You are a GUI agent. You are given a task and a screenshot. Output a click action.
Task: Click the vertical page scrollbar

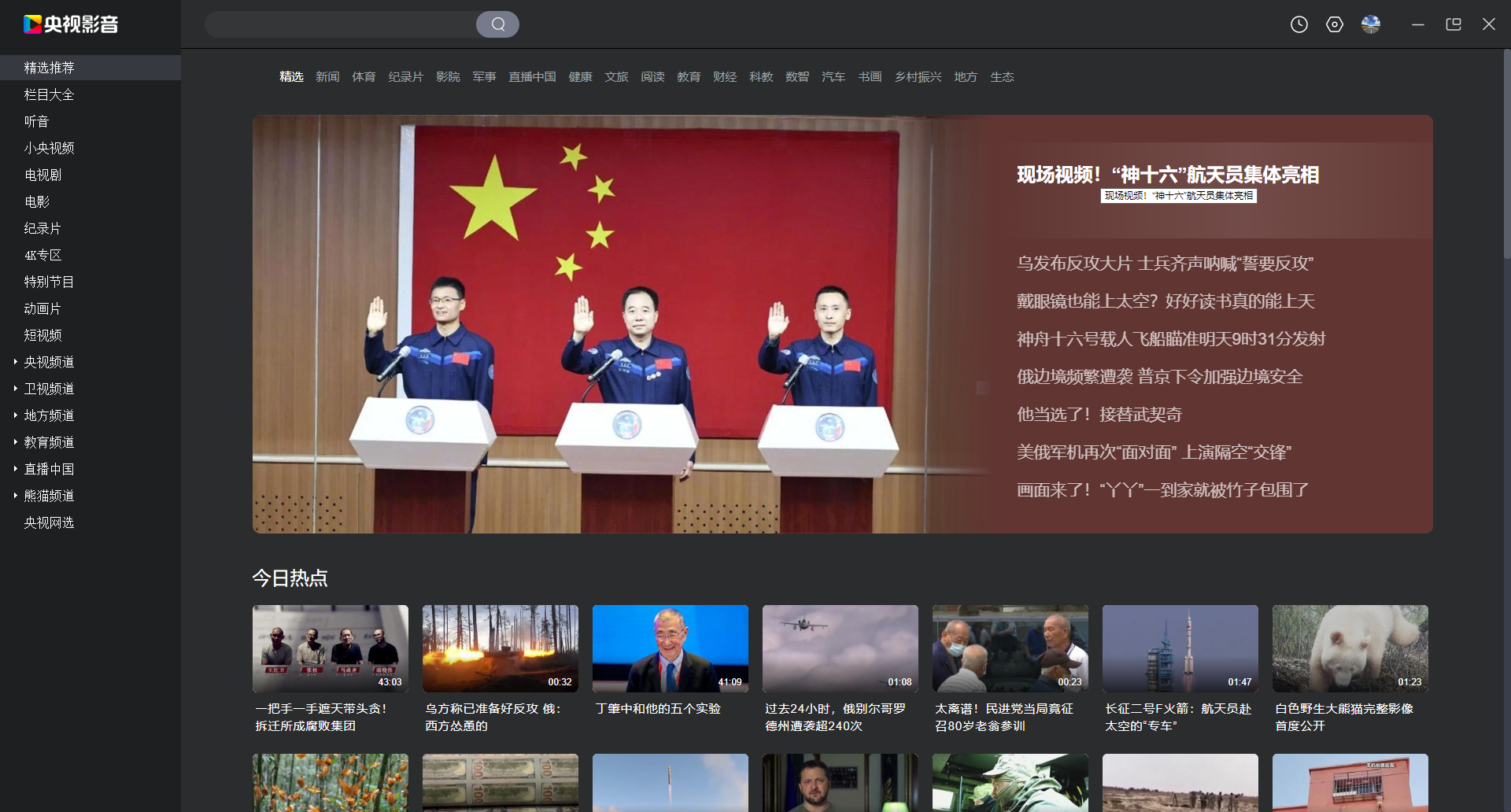[1506, 157]
